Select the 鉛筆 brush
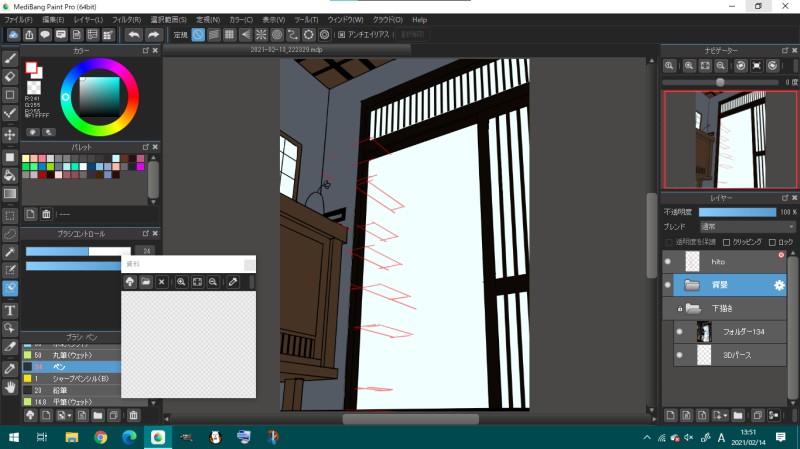 tap(71, 390)
